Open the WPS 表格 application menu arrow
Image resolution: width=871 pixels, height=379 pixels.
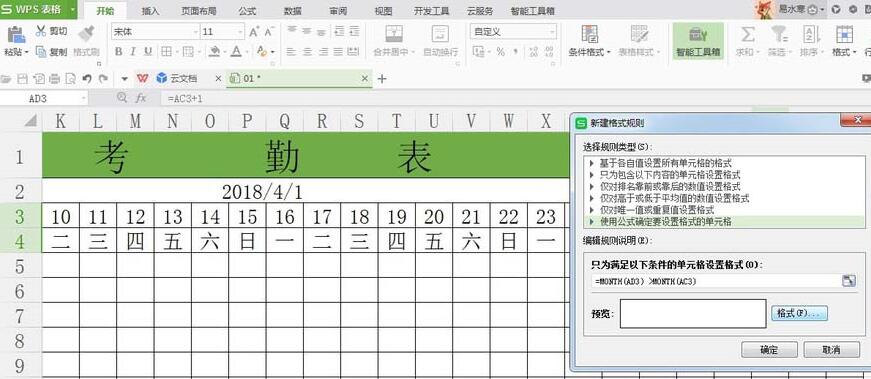[73, 9]
